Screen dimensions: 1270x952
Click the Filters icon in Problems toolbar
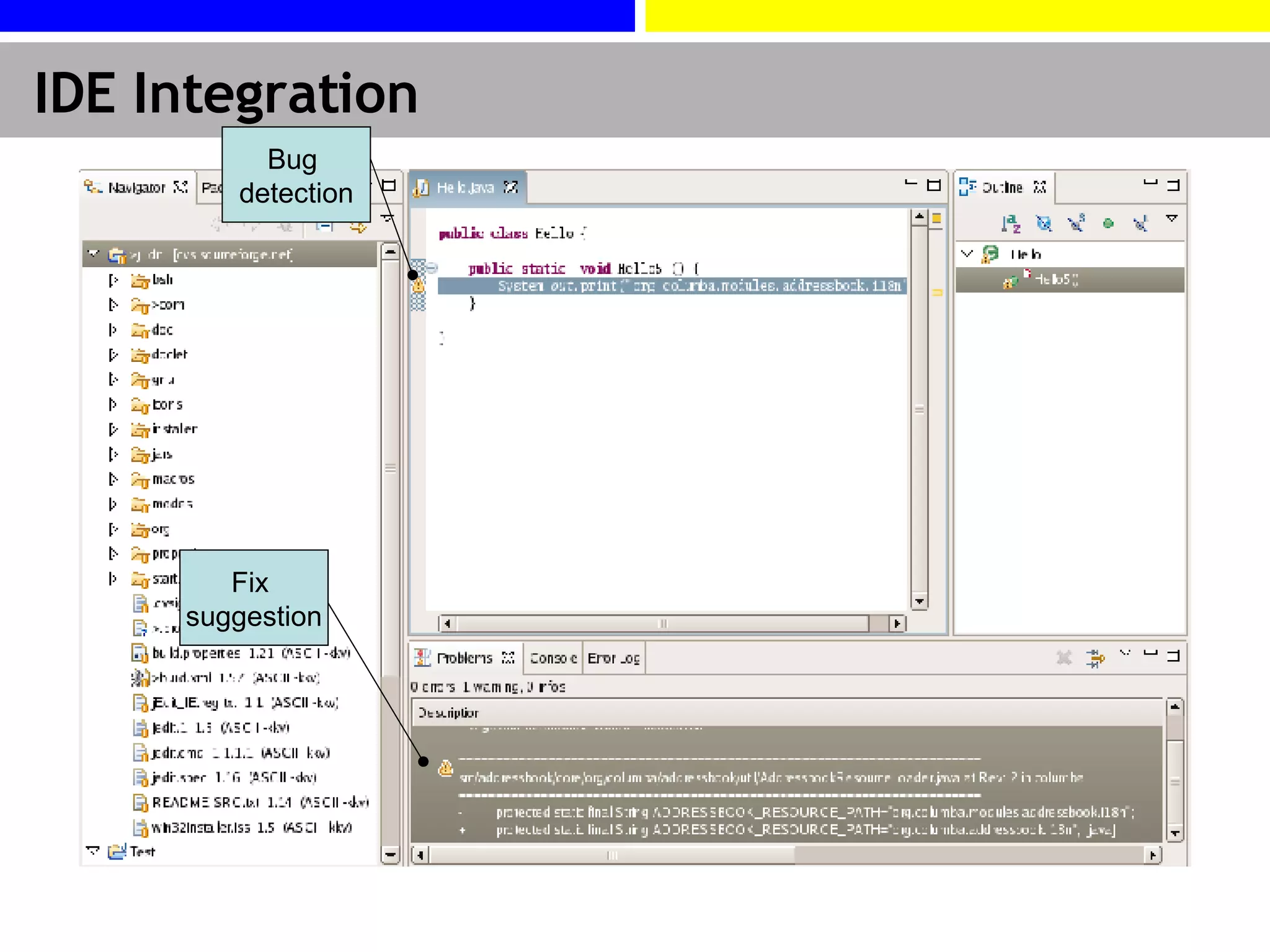pyautogui.click(x=1096, y=658)
